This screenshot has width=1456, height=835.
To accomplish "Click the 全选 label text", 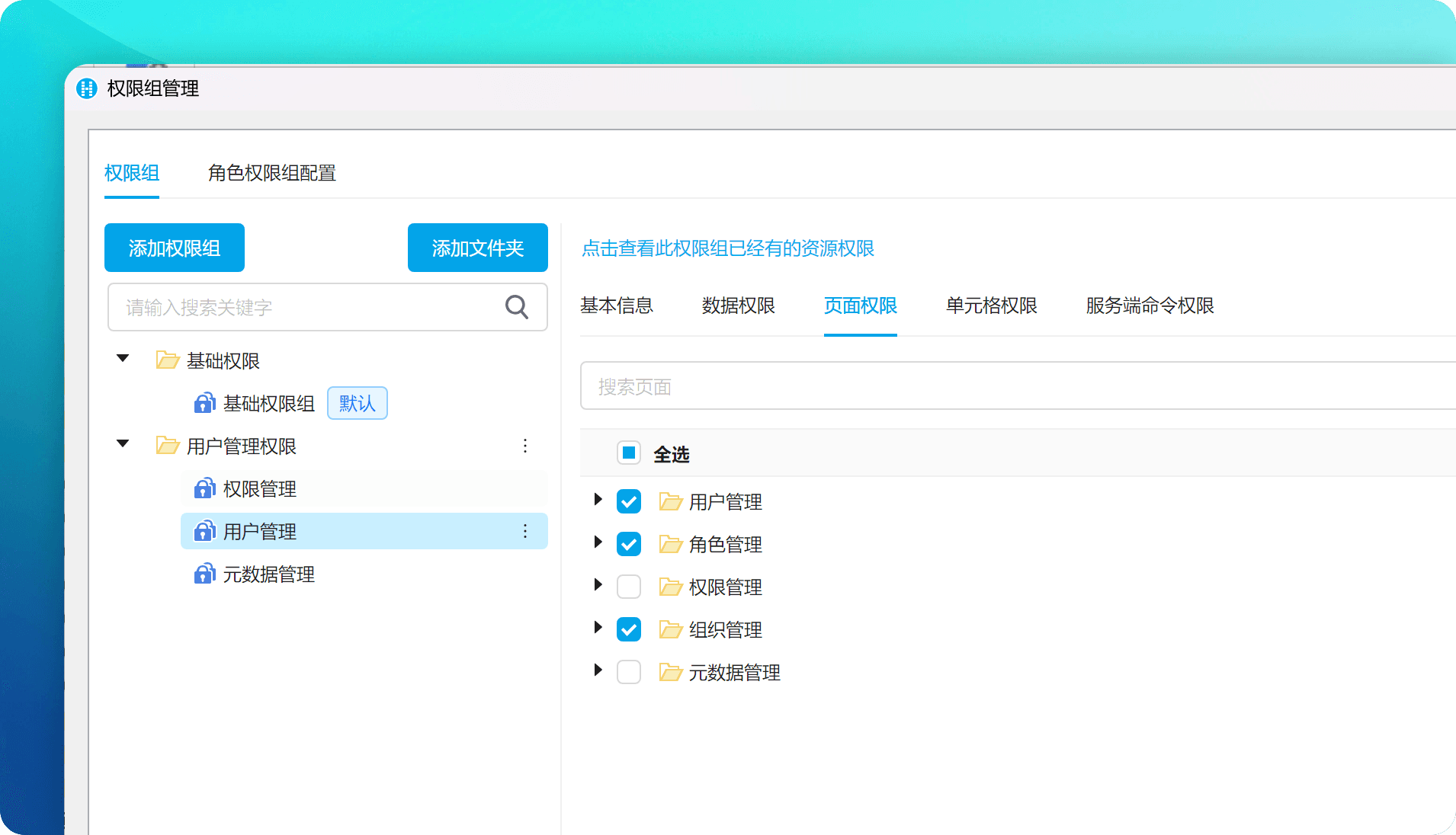I will pyautogui.click(x=672, y=454).
